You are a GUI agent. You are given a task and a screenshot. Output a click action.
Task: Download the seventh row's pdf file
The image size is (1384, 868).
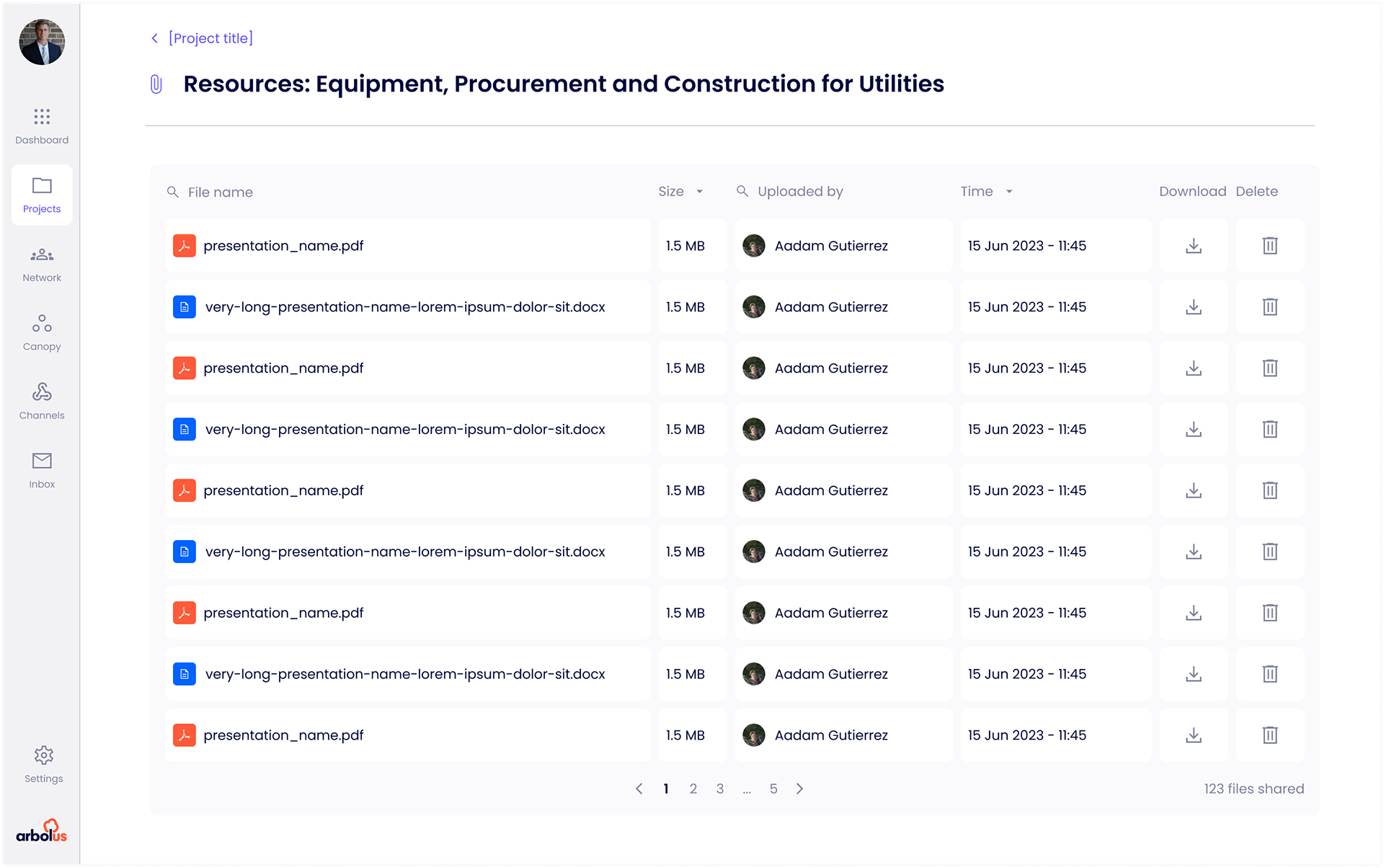pyautogui.click(x=1194, y=614)
